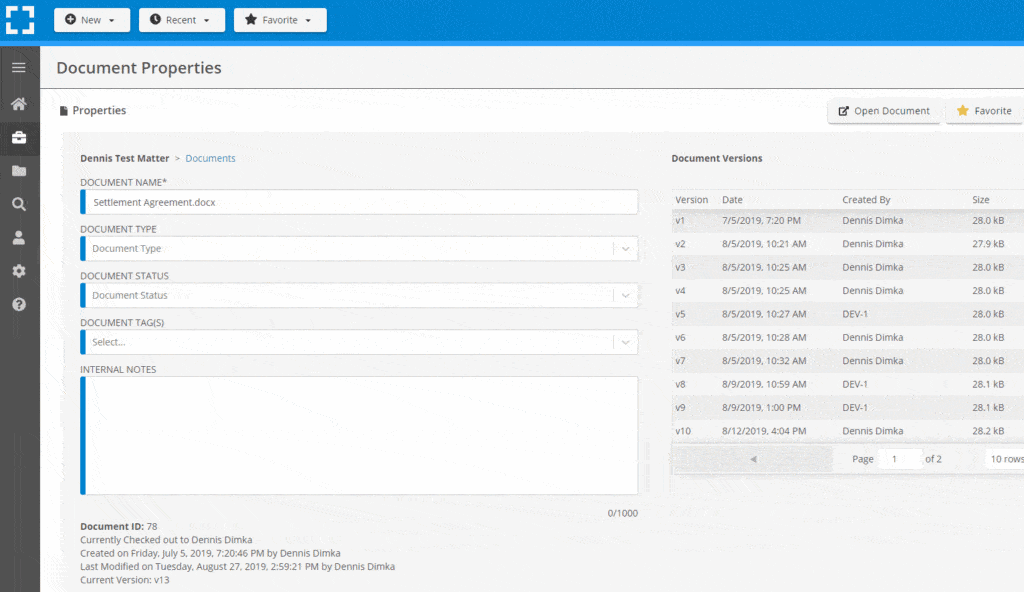Open the Favorite menu in top bar

(279, 20)
